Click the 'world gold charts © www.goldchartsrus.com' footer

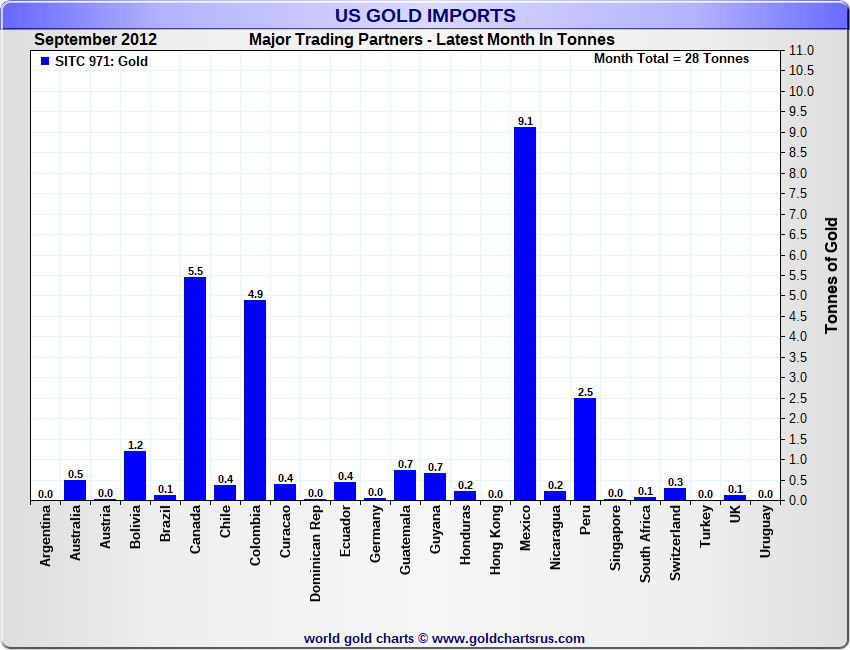pyautogui.click(x=444, y=639)
